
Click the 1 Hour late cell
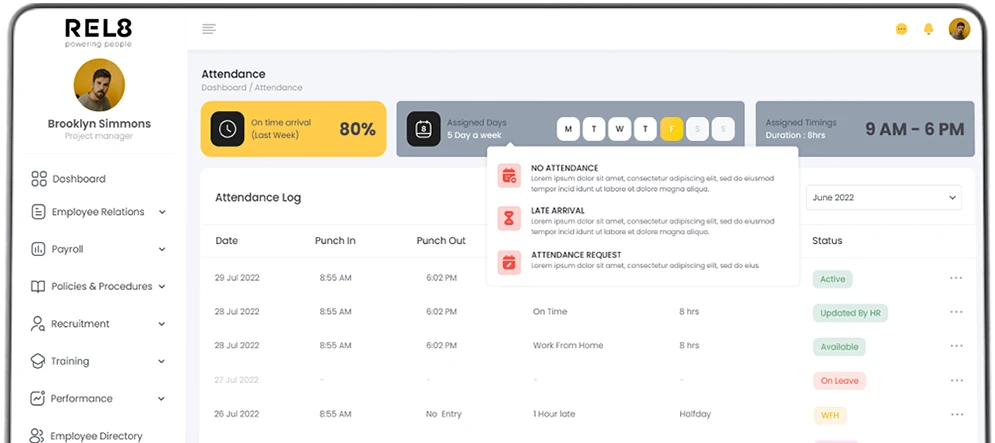click(x=554, y=414)
